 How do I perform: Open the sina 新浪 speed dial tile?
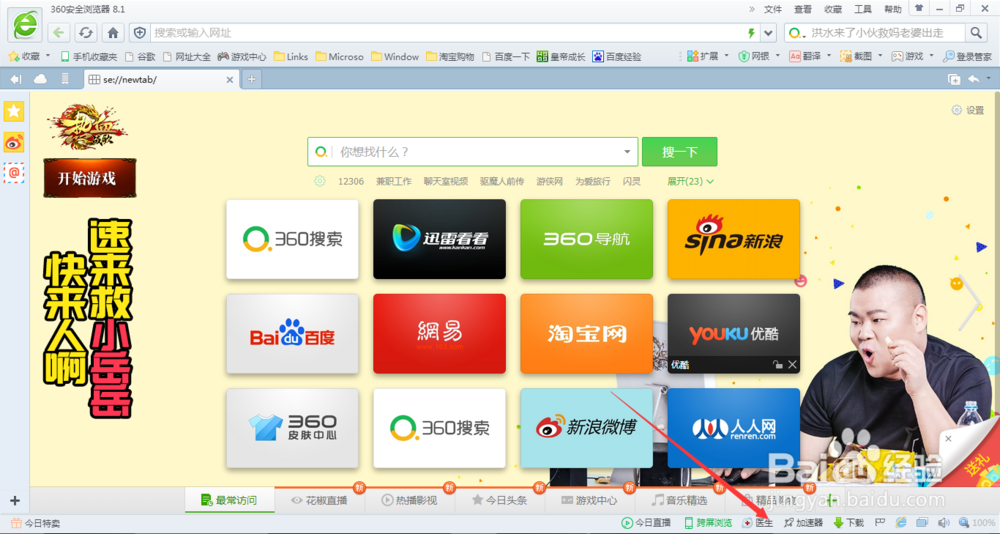pos(733,239)
